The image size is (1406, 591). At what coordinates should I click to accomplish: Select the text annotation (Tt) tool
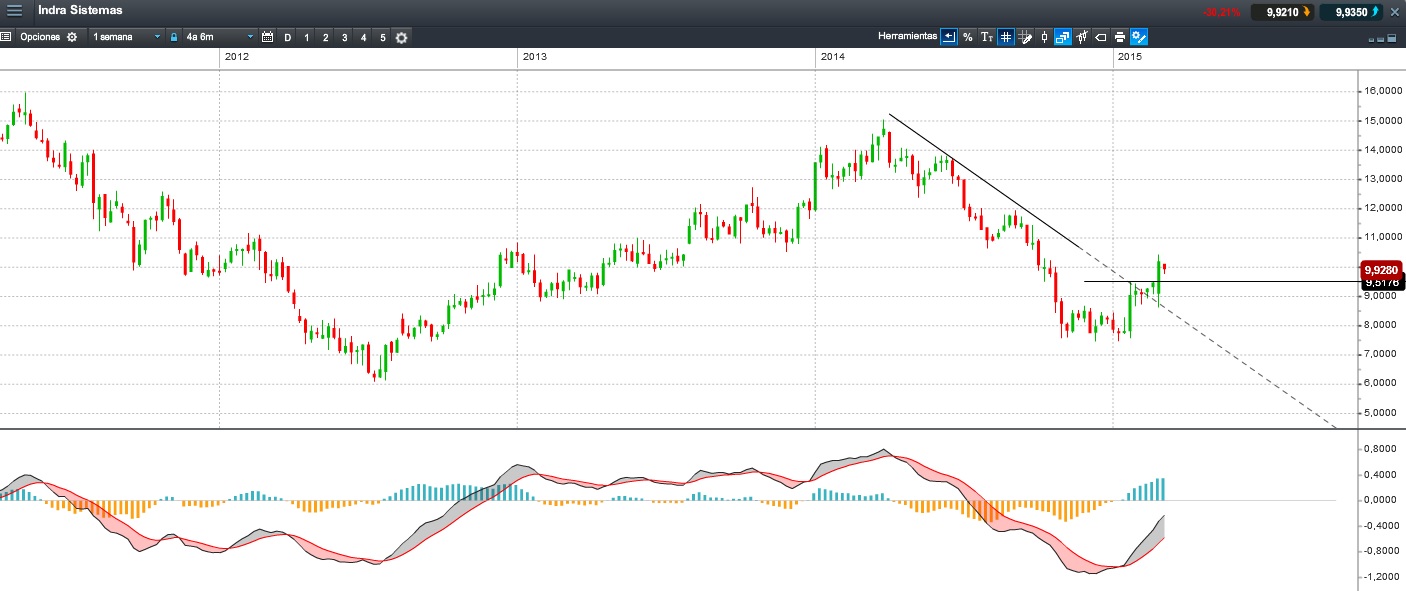[x=986, y=37]
